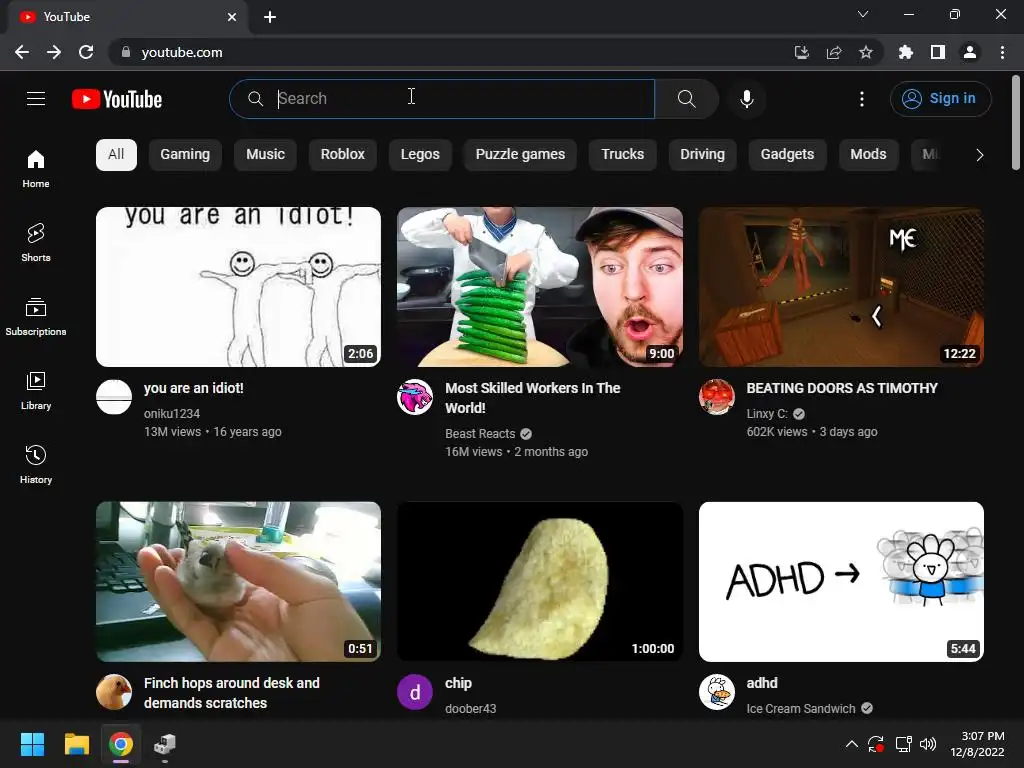Play the potato chip thumbnail

[540, 582]
